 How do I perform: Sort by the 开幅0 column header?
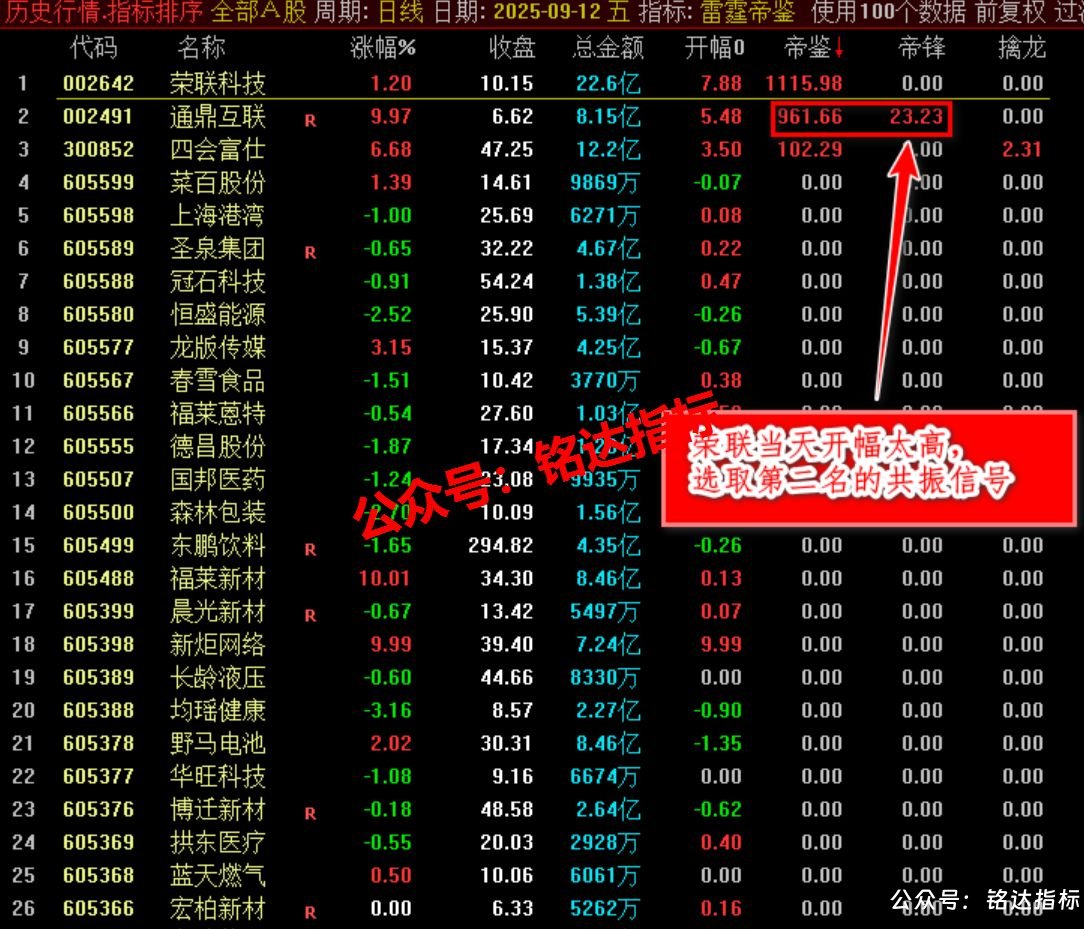click(x=715, y=48)
